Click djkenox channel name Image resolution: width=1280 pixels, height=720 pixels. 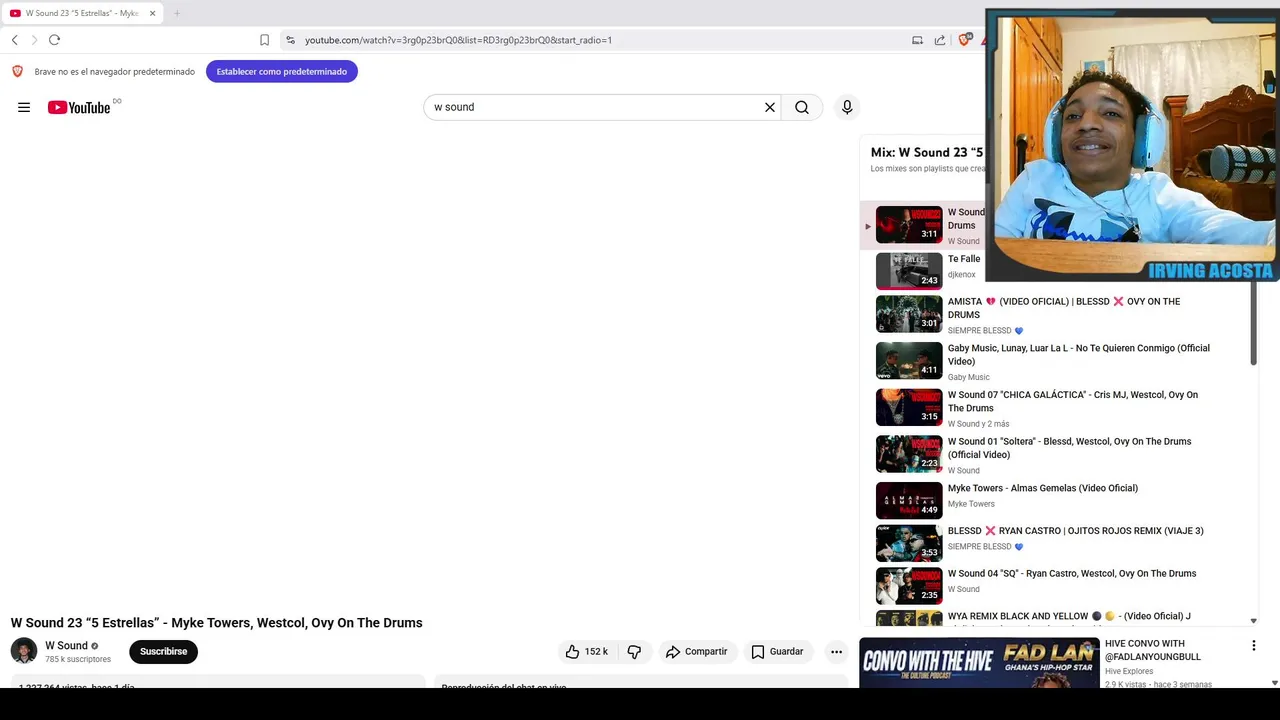click(x=962, y=274)
